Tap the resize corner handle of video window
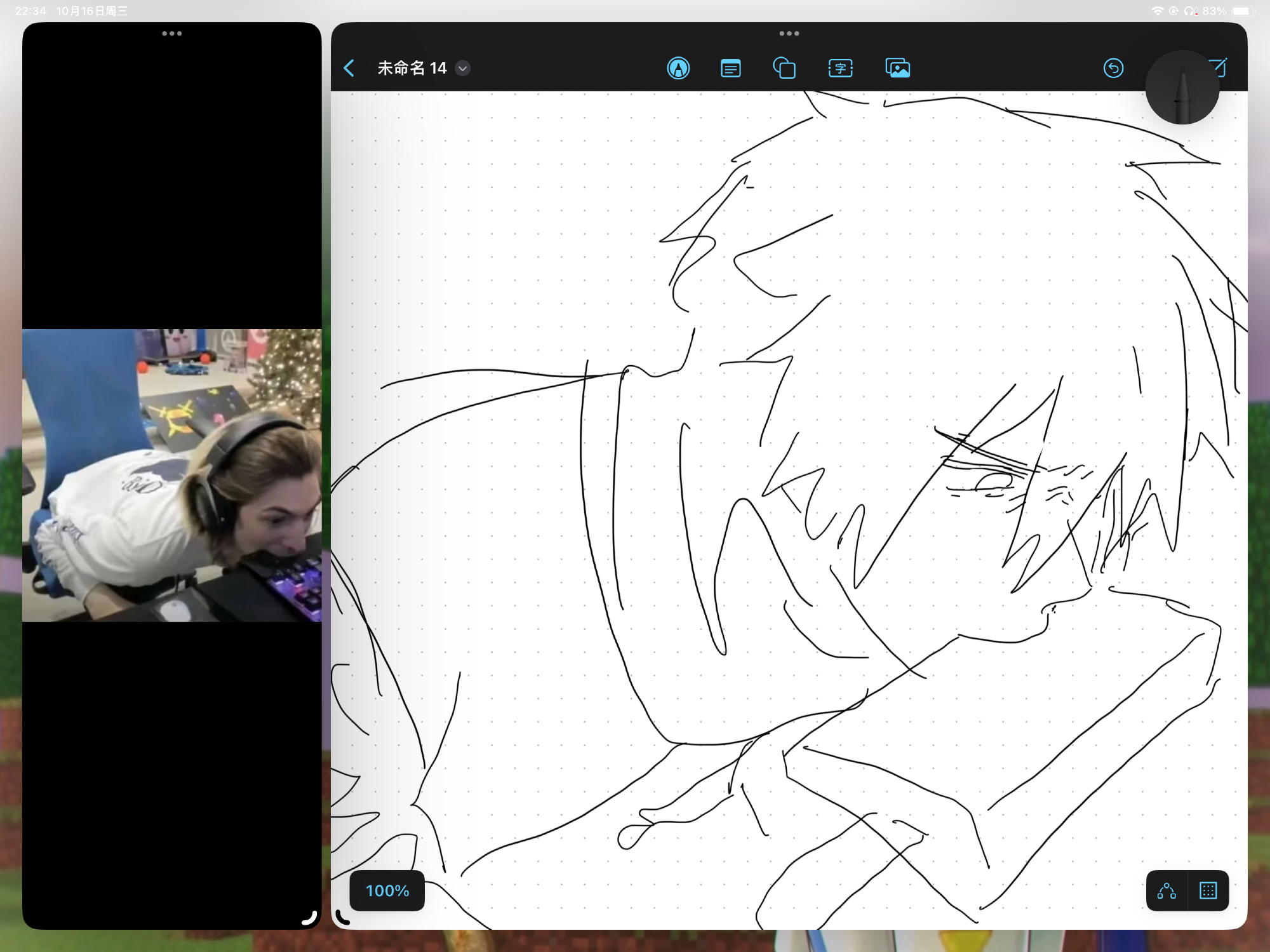 (311, 918)
